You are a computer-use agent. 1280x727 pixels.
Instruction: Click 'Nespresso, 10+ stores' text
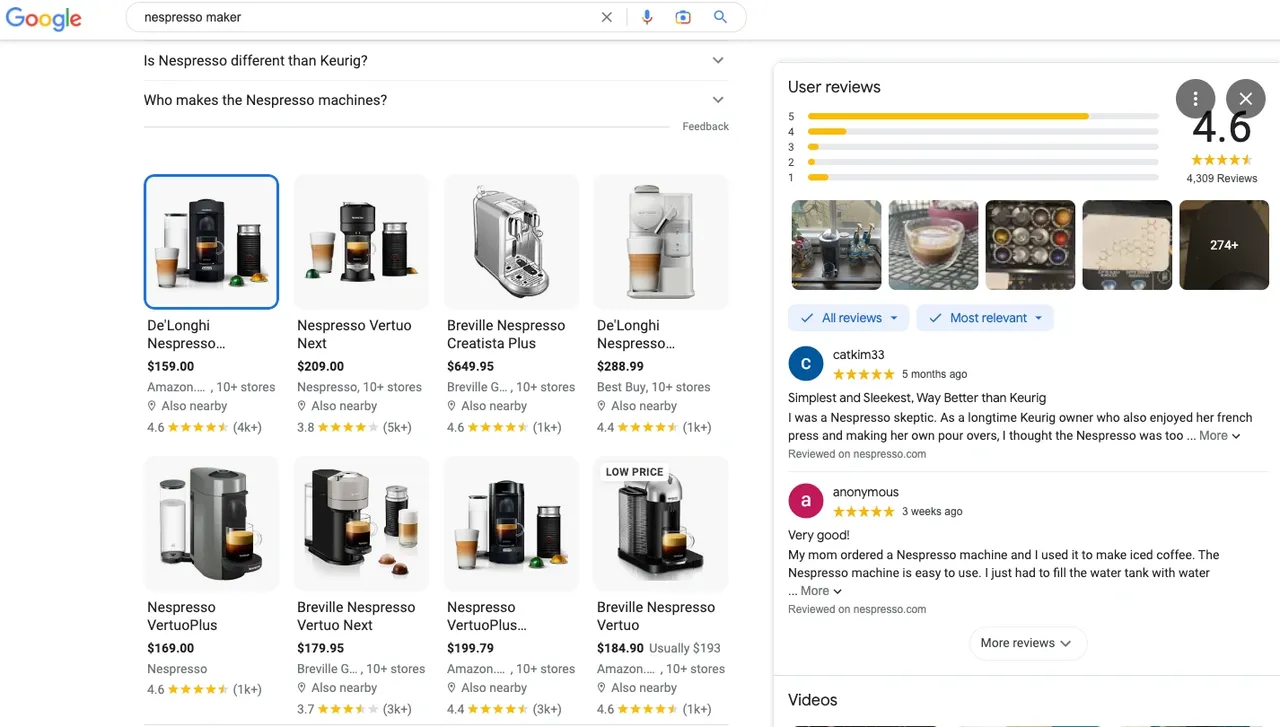tap(360, 387)
